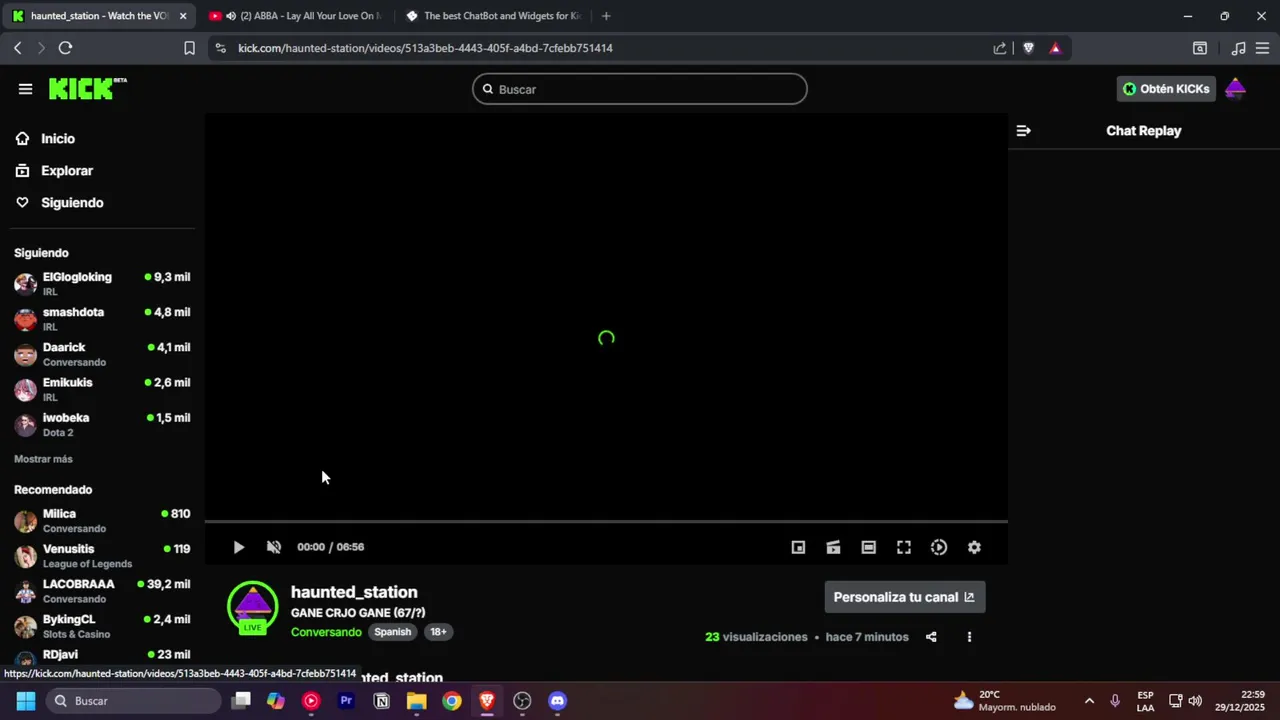
Task: Click Obtén KICKs button
Action: coord(1166,89)
